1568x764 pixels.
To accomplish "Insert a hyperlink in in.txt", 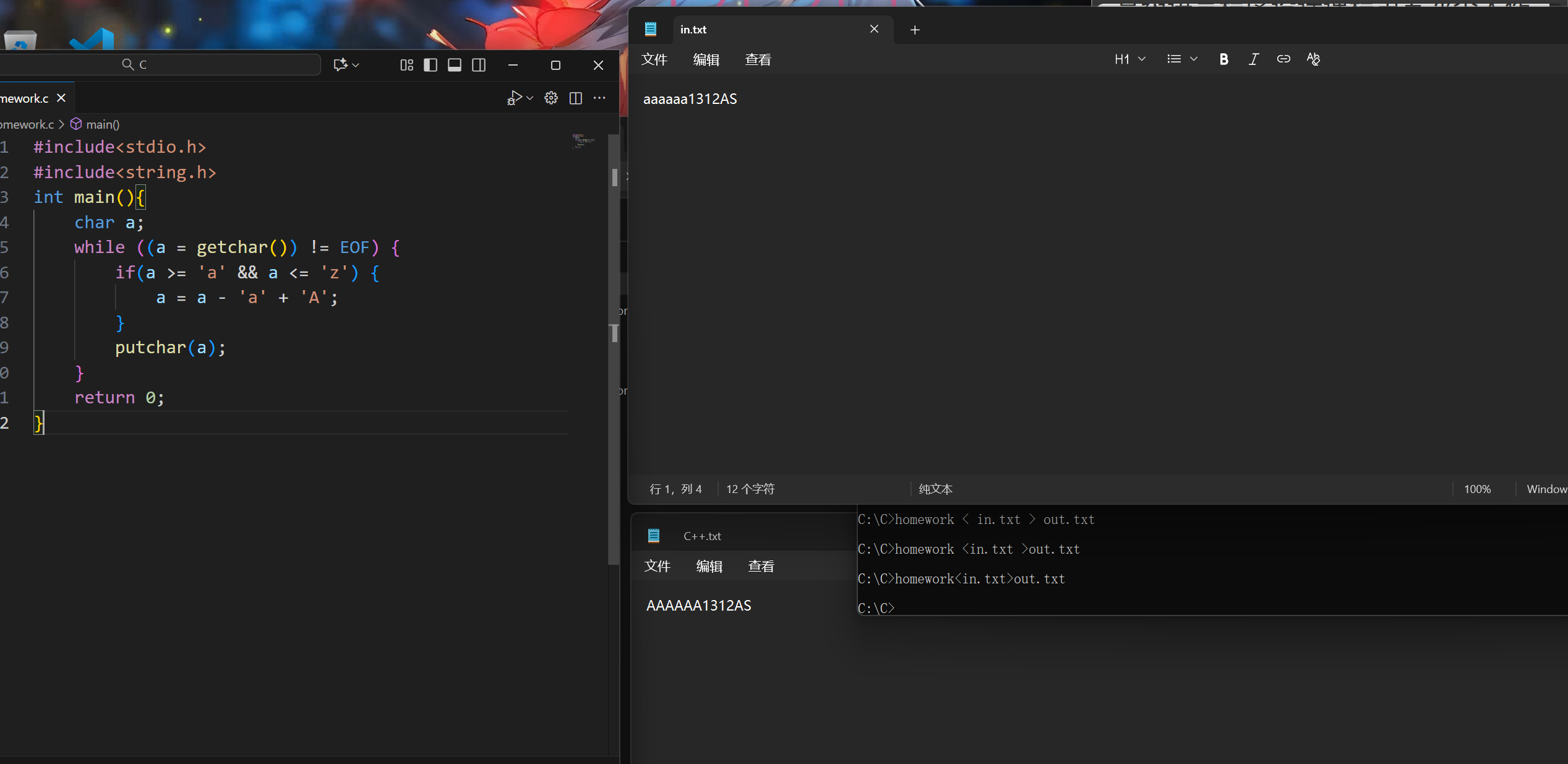I will (x=1283, y=59).
